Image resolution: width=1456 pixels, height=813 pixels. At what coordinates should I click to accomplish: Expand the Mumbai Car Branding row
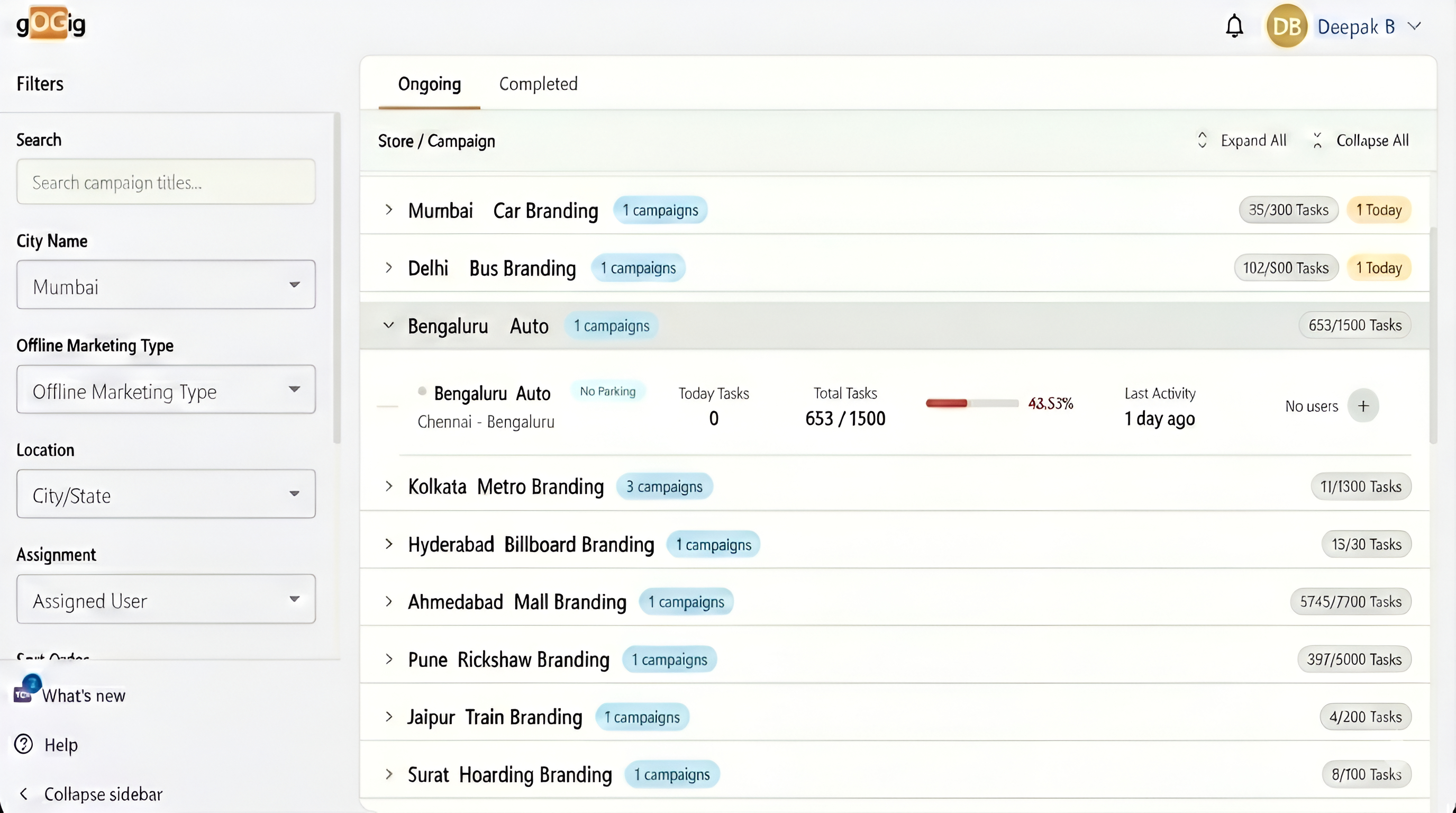389,210
